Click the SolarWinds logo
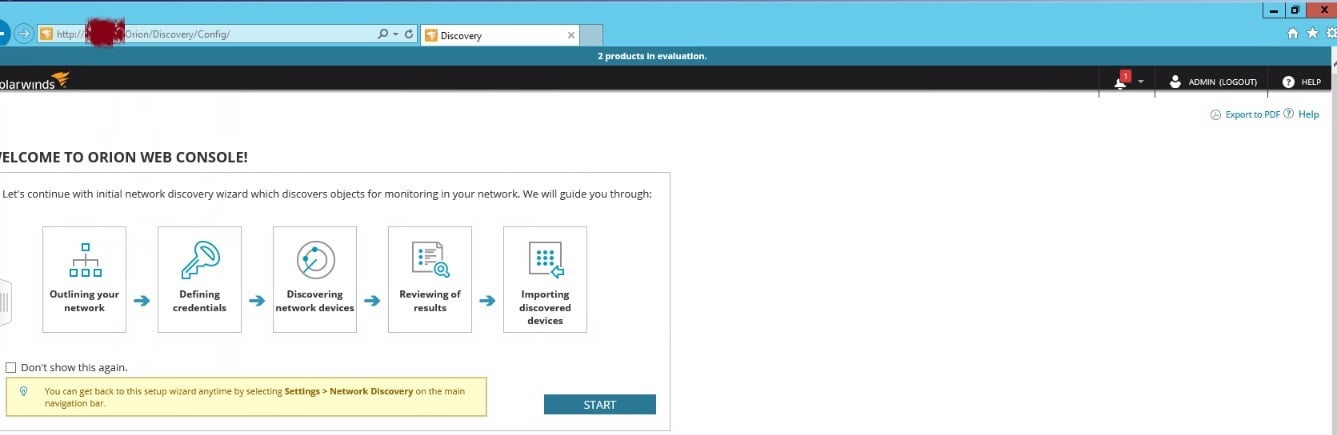1337x435 pixels. coord(34,80)
